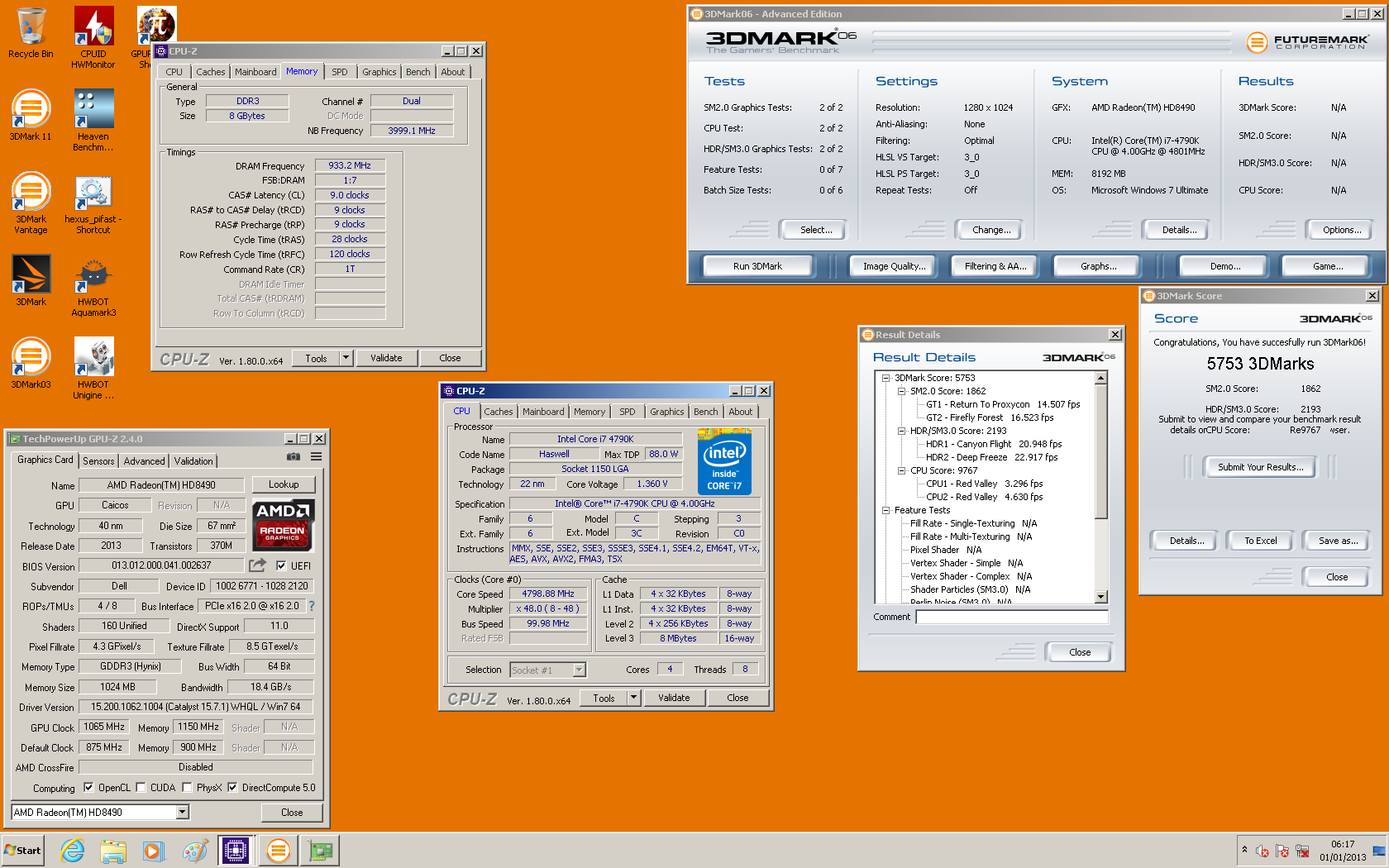
Task: Click the Options button under Results
Action: tap(1342, 230)
